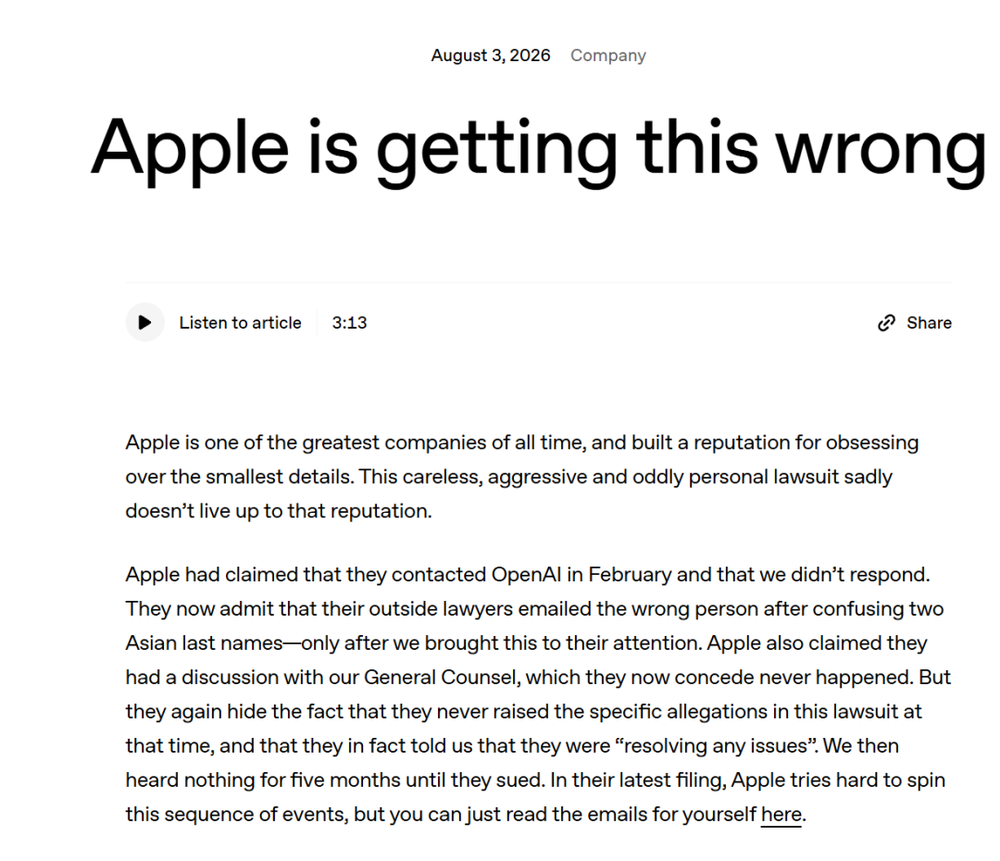Click the phrase "doesn't live up to that reputation"

pos(277,511)
